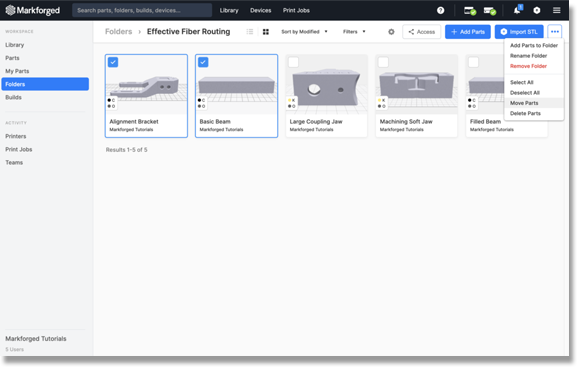Open the settings gear in top bar
The width and height of the screenshot is (577, 367).
click(x=537, y=10)
